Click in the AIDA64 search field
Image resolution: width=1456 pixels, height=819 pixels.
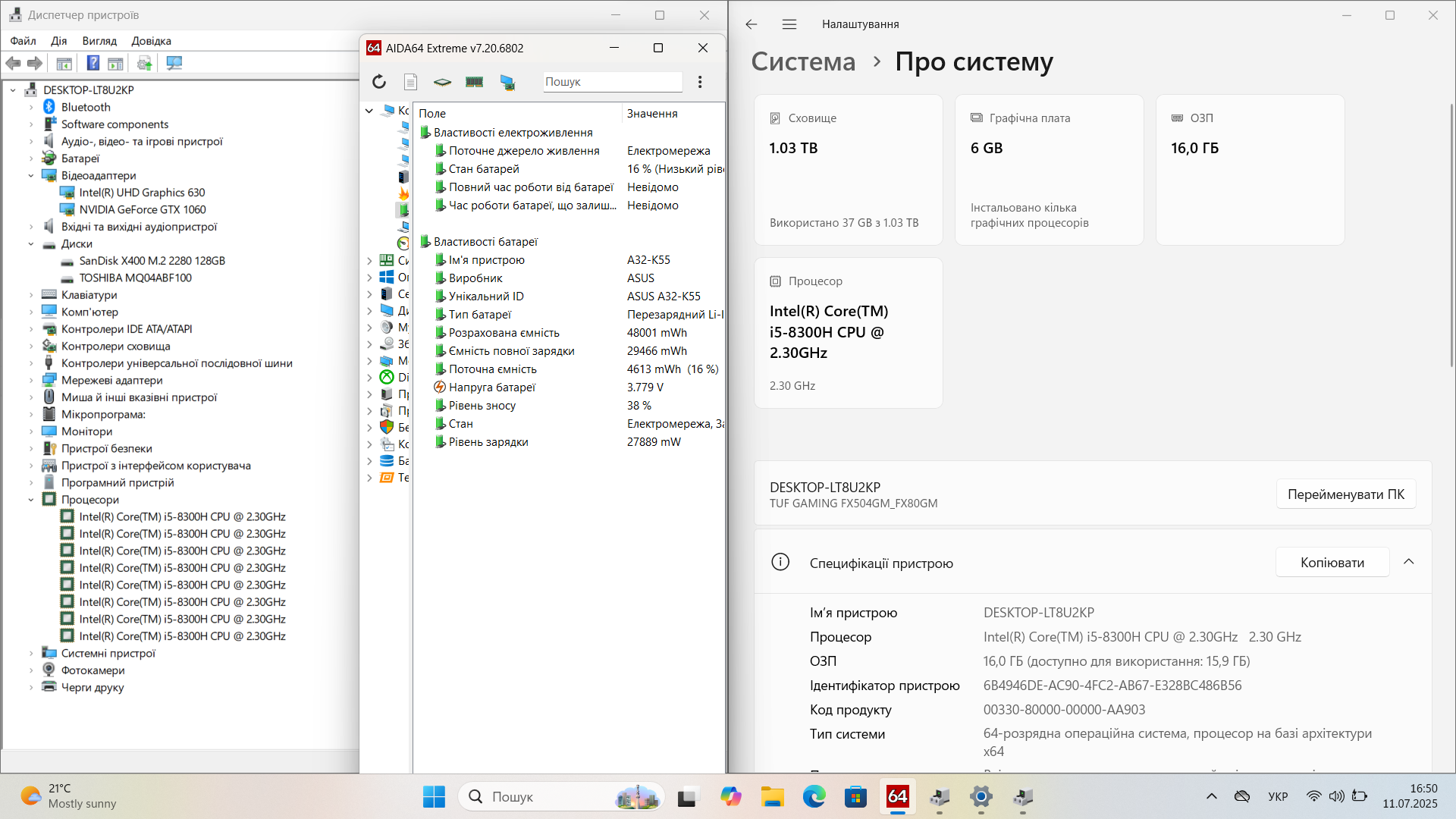612,82
